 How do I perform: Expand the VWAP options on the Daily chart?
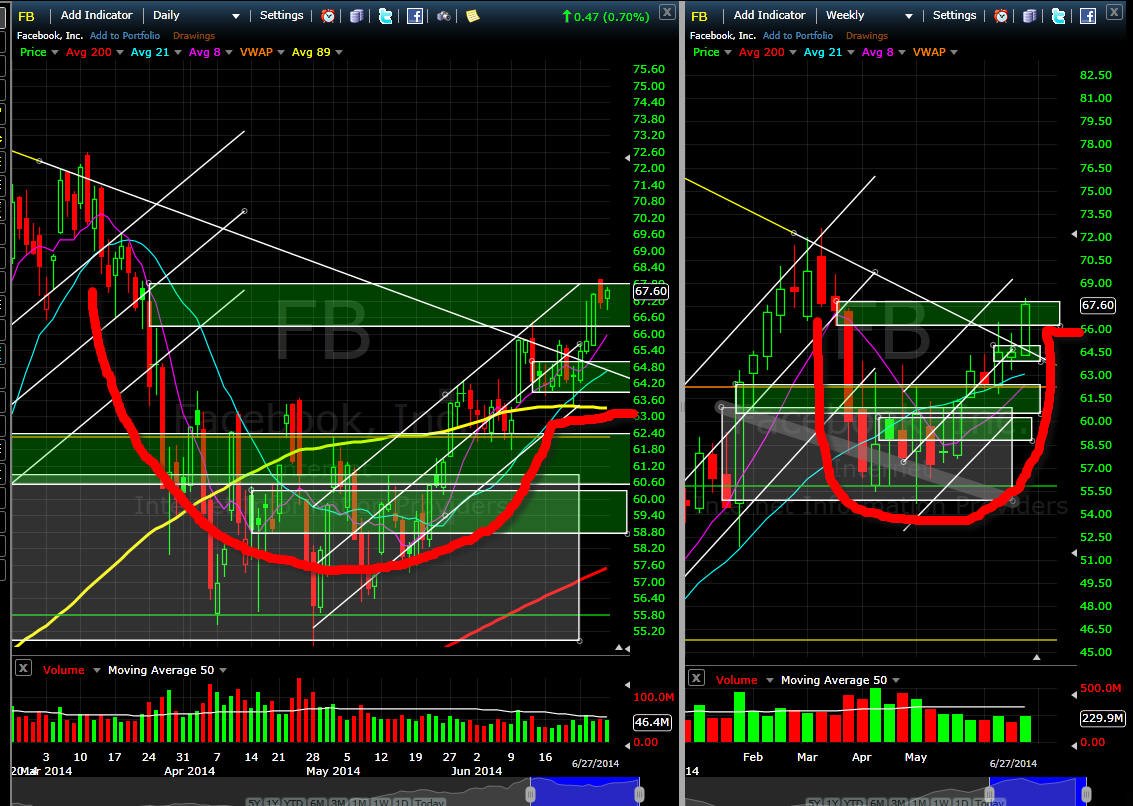pyautogui.click(x=280, y=52)
